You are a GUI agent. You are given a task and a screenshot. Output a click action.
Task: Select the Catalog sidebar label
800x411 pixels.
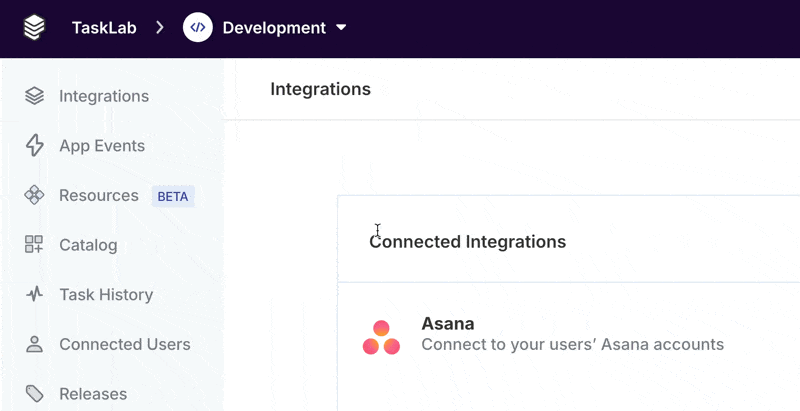88,245
